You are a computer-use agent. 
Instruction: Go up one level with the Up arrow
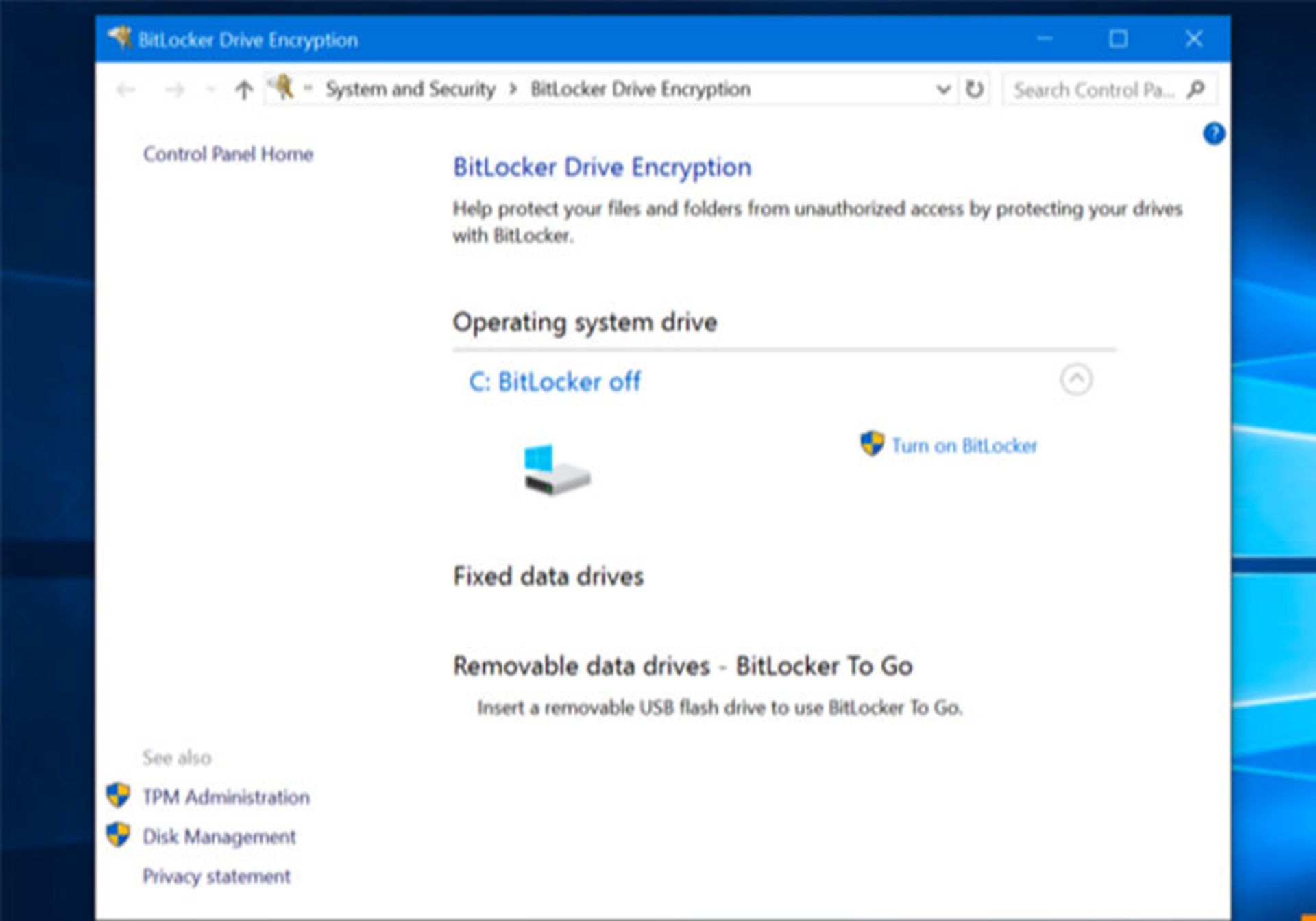[x=244, y=90]
